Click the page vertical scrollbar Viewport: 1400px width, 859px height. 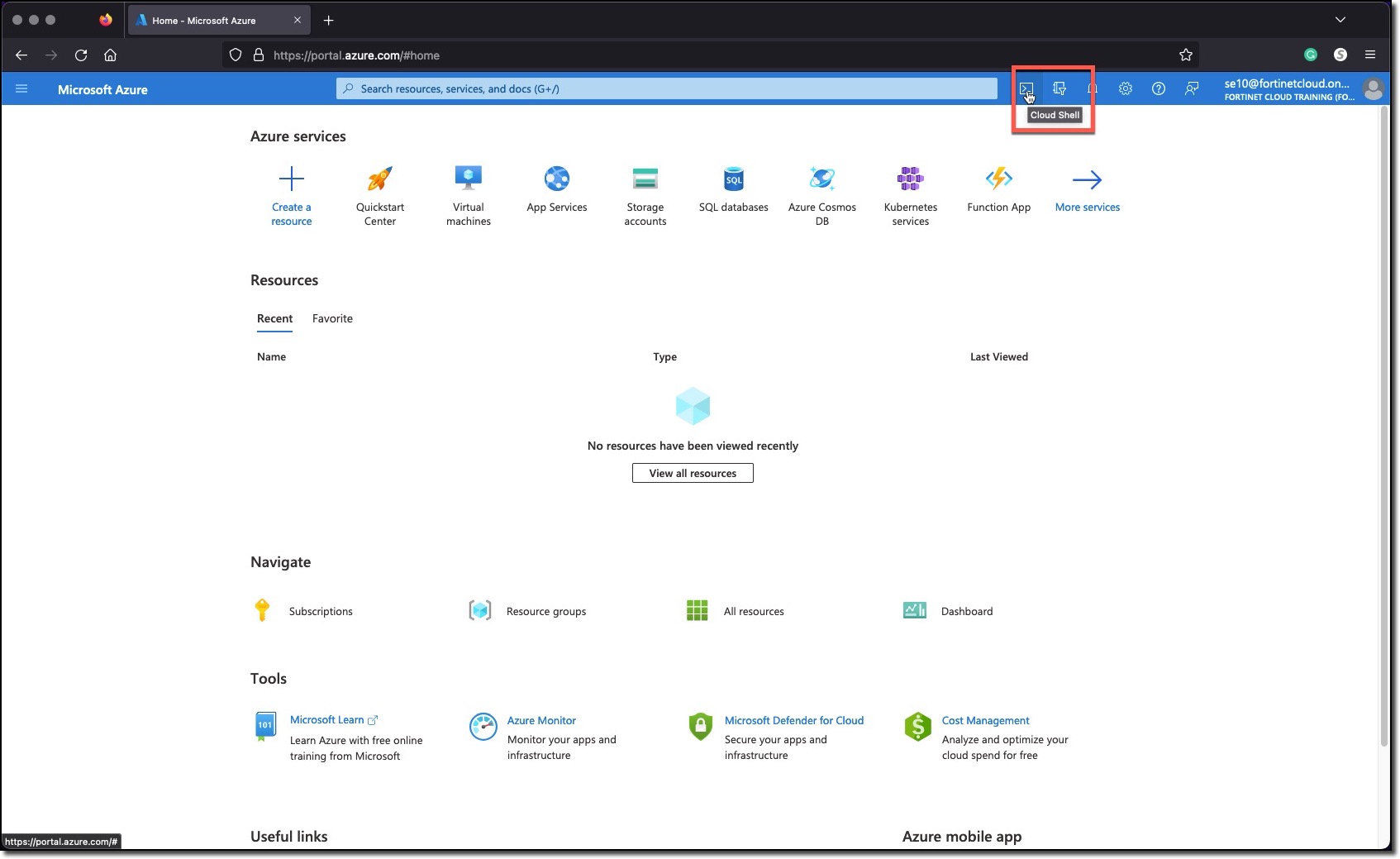point(1383,427)
